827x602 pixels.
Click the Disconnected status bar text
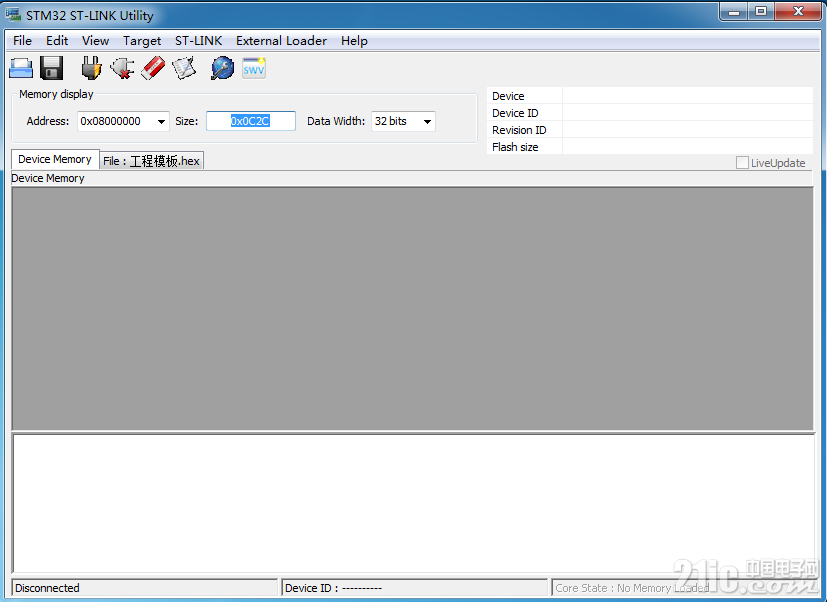(47, 588)
